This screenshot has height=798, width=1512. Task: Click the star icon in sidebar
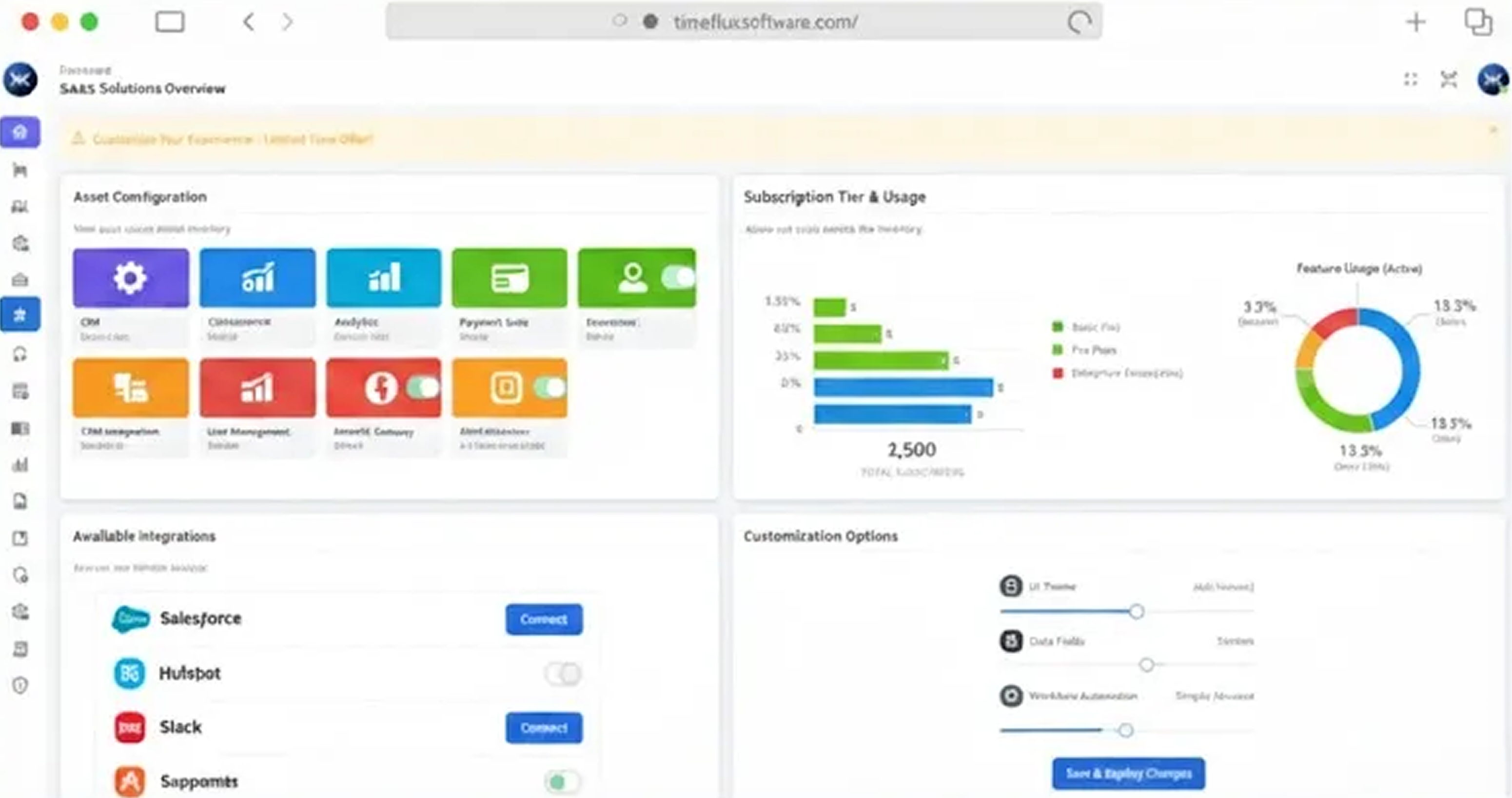click(x=20, y=315)
